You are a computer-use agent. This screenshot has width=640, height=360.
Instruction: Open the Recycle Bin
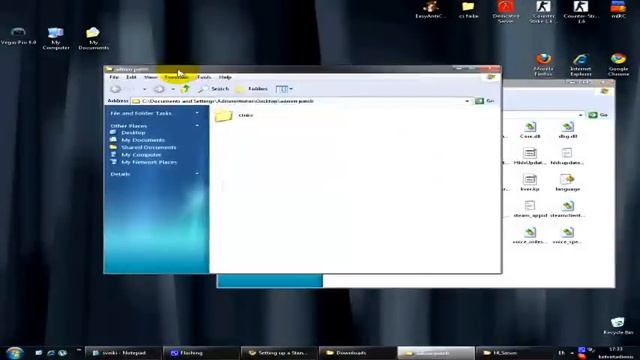[618, 326]
